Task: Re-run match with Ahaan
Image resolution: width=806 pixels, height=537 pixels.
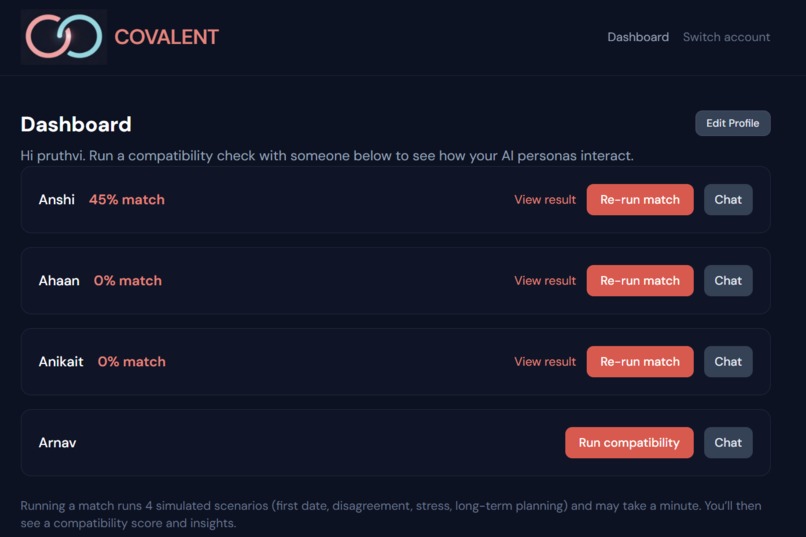Action: pyautogui.click(x=640, y=281)
